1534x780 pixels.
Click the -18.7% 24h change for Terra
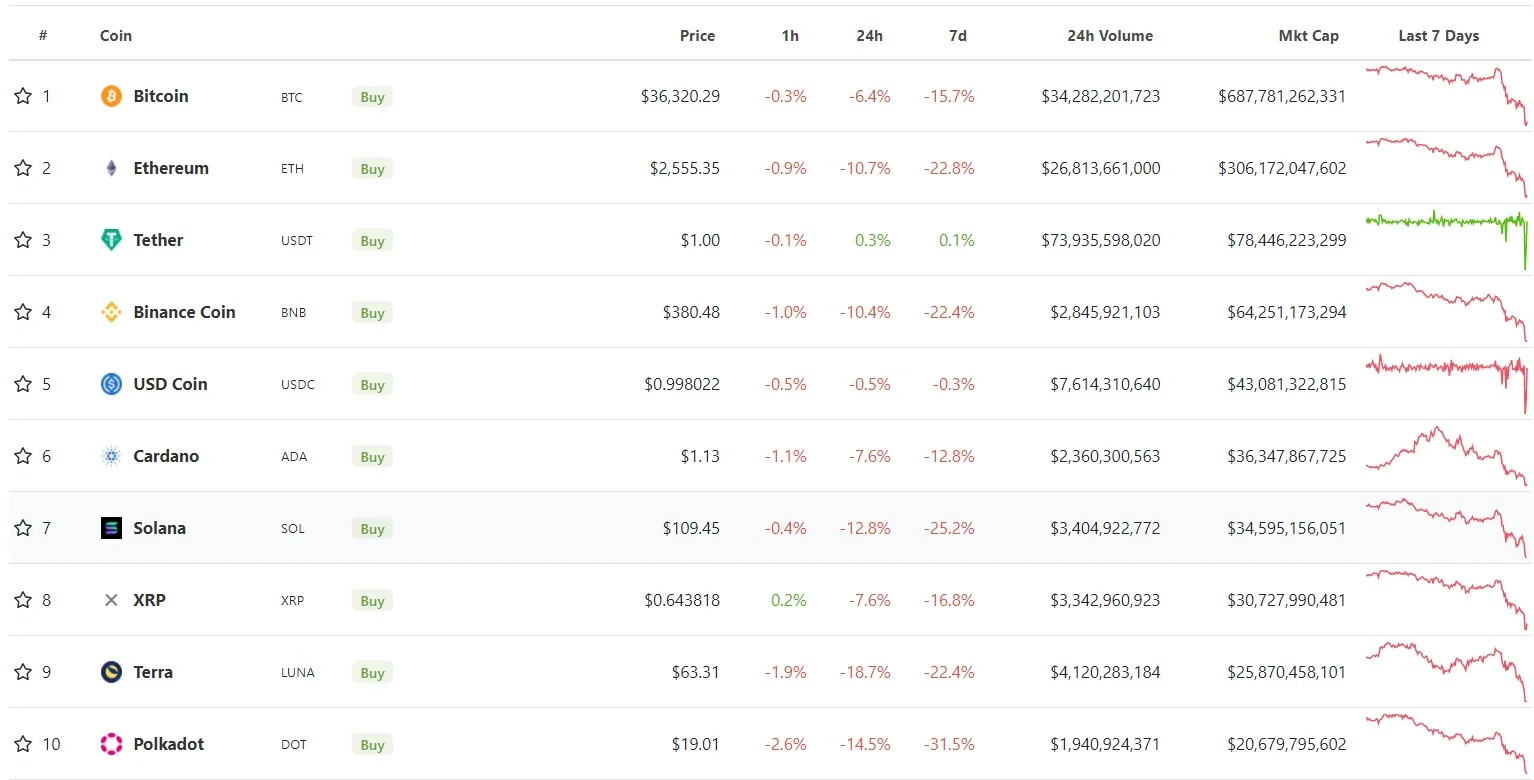[865, 672]
